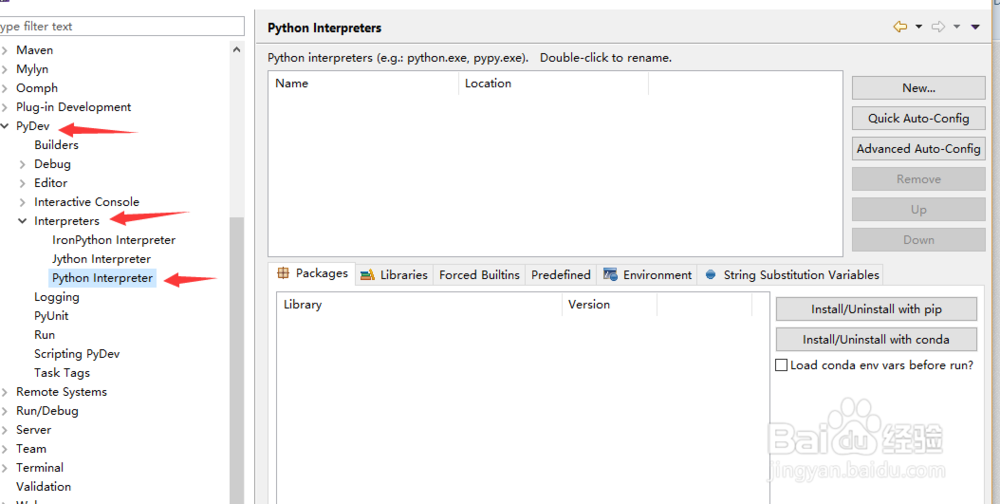1000x504 pixels.
Task: Click Install/Uninstall with conda
Action: [876, 339]
